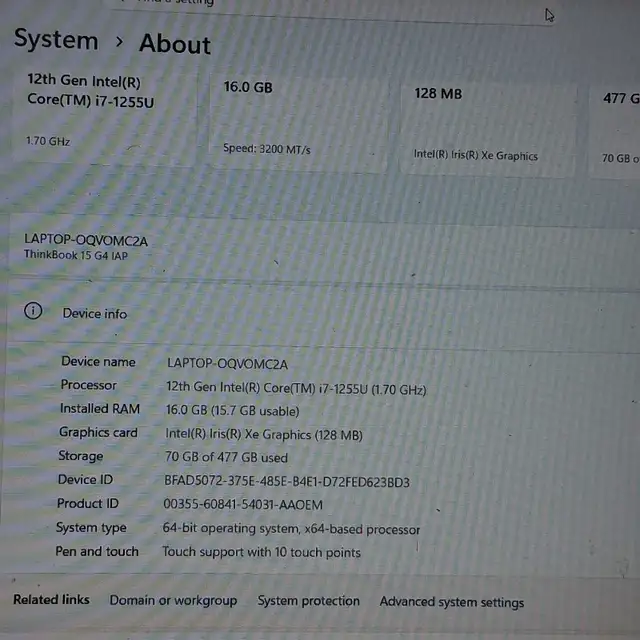Click the Device name label

[x=98, y=362]
